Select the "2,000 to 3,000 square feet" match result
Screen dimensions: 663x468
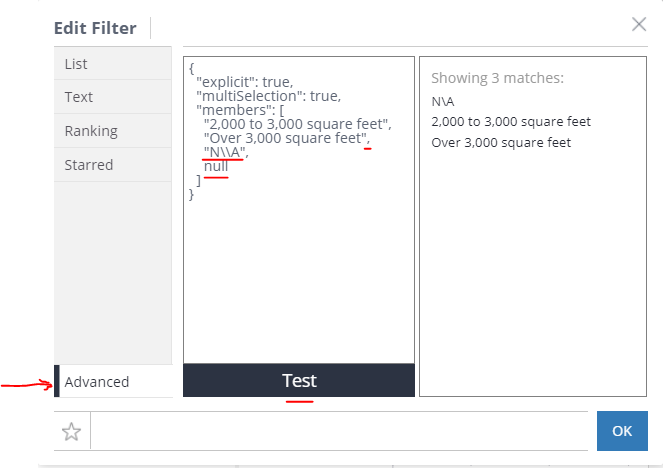pyautogui.click(x=511, y=122)
